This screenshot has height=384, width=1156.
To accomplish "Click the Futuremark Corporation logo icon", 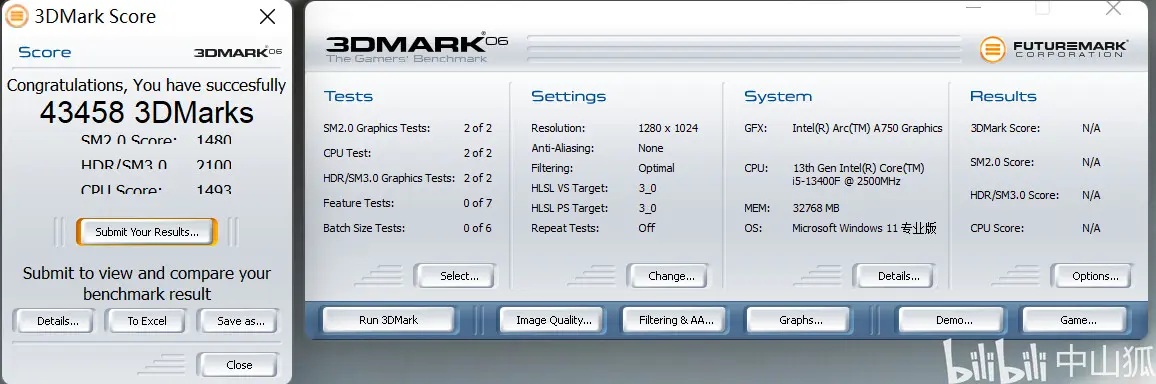I will click(x=993, y=49).
